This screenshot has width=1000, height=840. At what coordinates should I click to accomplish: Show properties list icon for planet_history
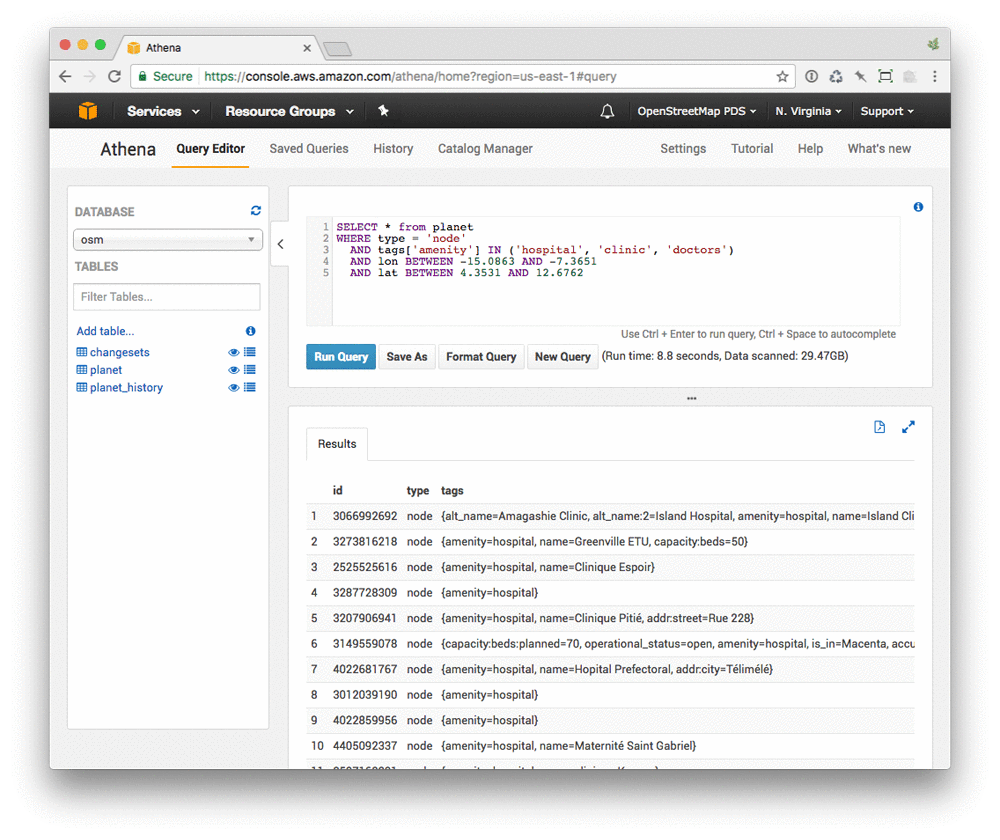[250, 387]
